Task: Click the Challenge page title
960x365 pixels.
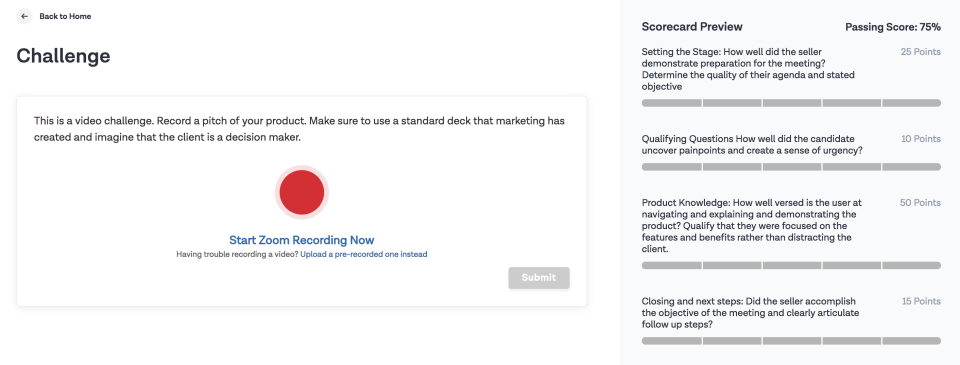Action: coord(63,56)
